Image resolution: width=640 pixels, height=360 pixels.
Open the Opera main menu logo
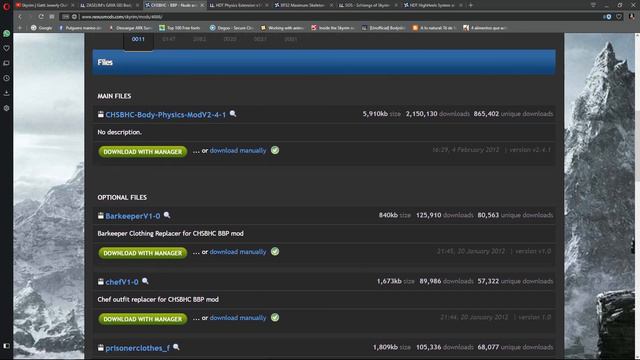click(6, 6)
